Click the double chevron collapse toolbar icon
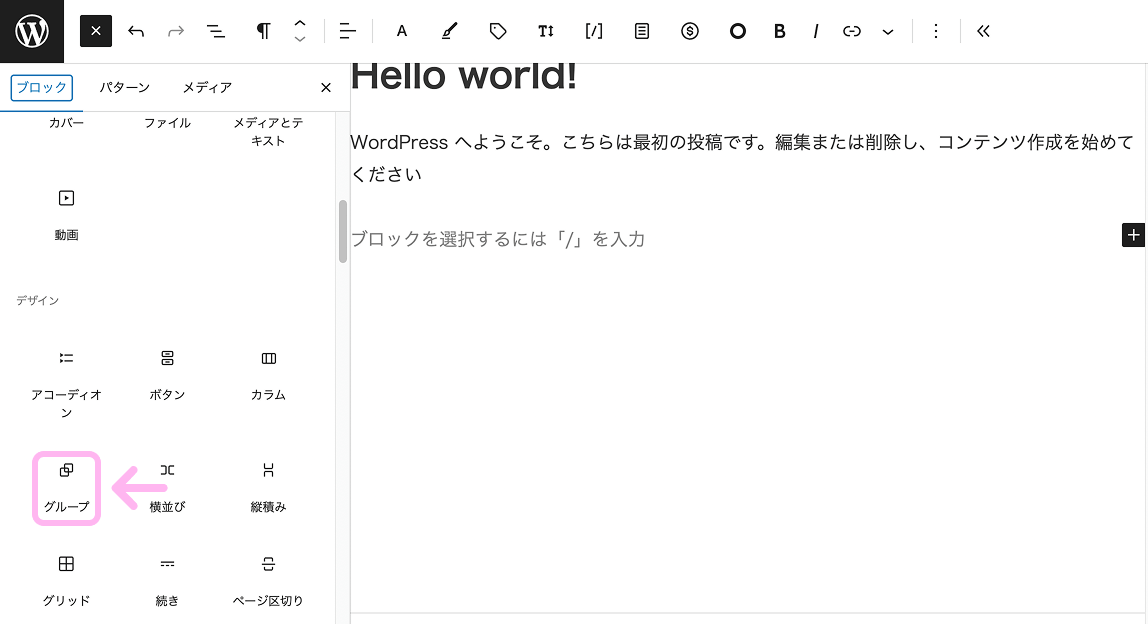Image resolution: width=1148 pixels, height=624 pixels. point(983,31)
